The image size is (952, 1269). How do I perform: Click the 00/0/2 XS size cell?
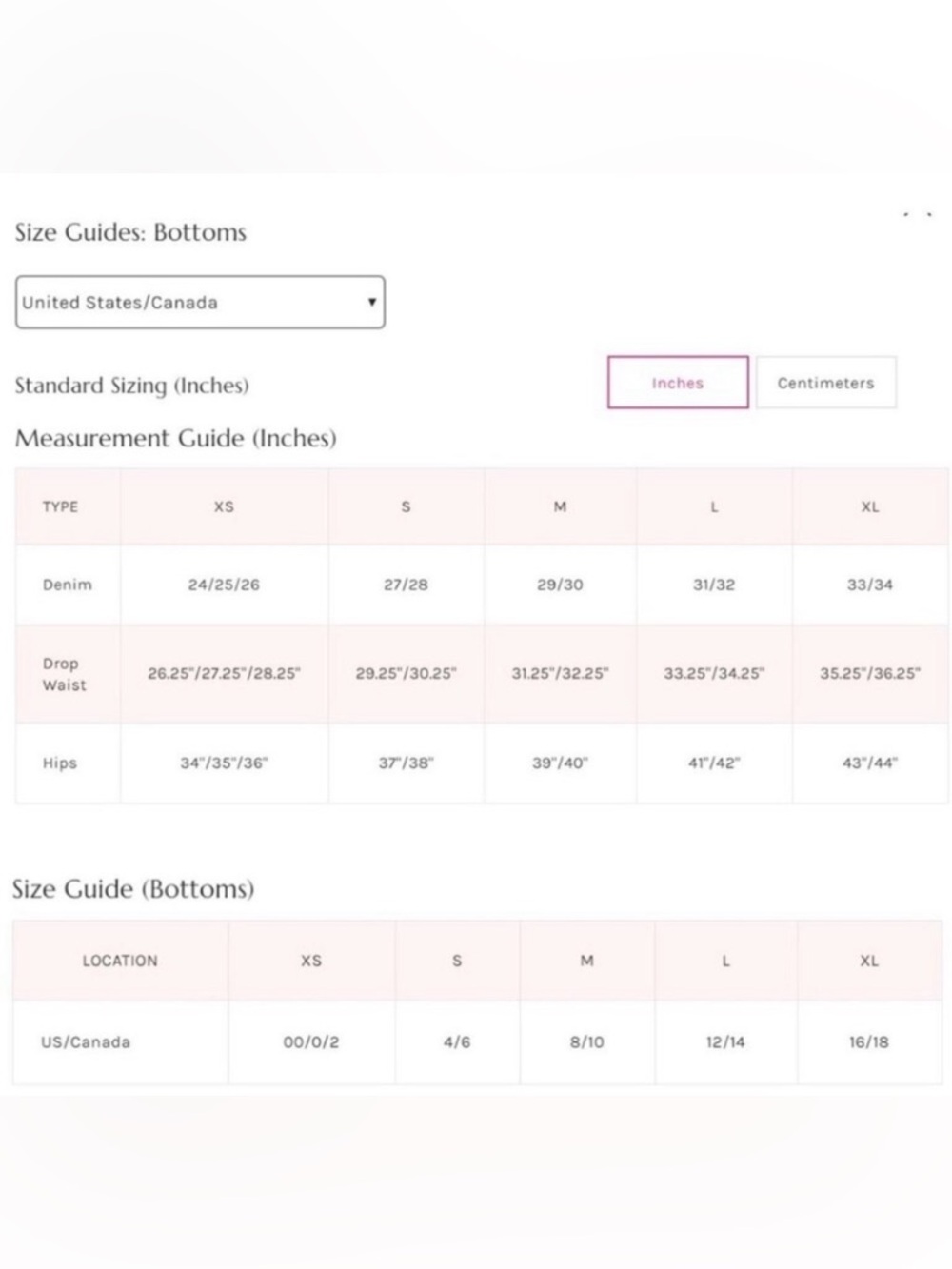tap(311, 1042)
